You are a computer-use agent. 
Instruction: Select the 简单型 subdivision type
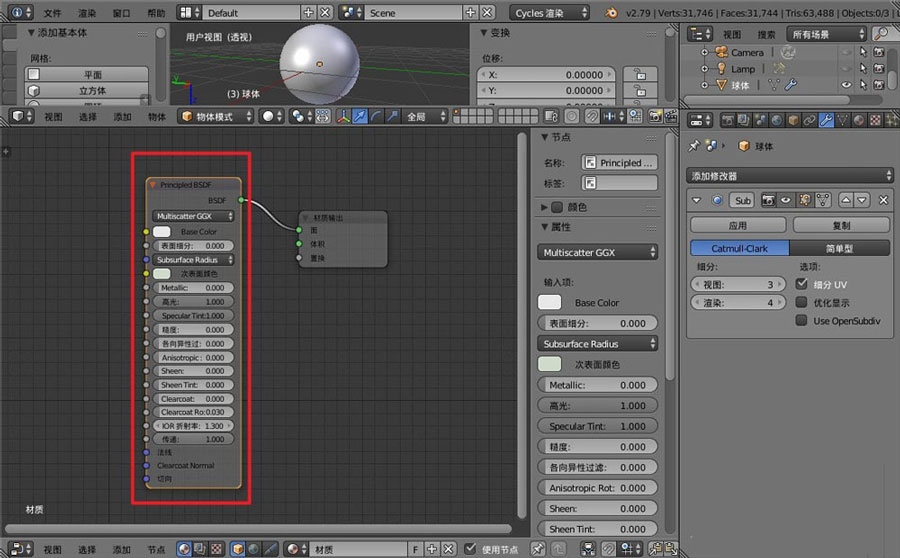pyautogui.click(x=840, y=248)
